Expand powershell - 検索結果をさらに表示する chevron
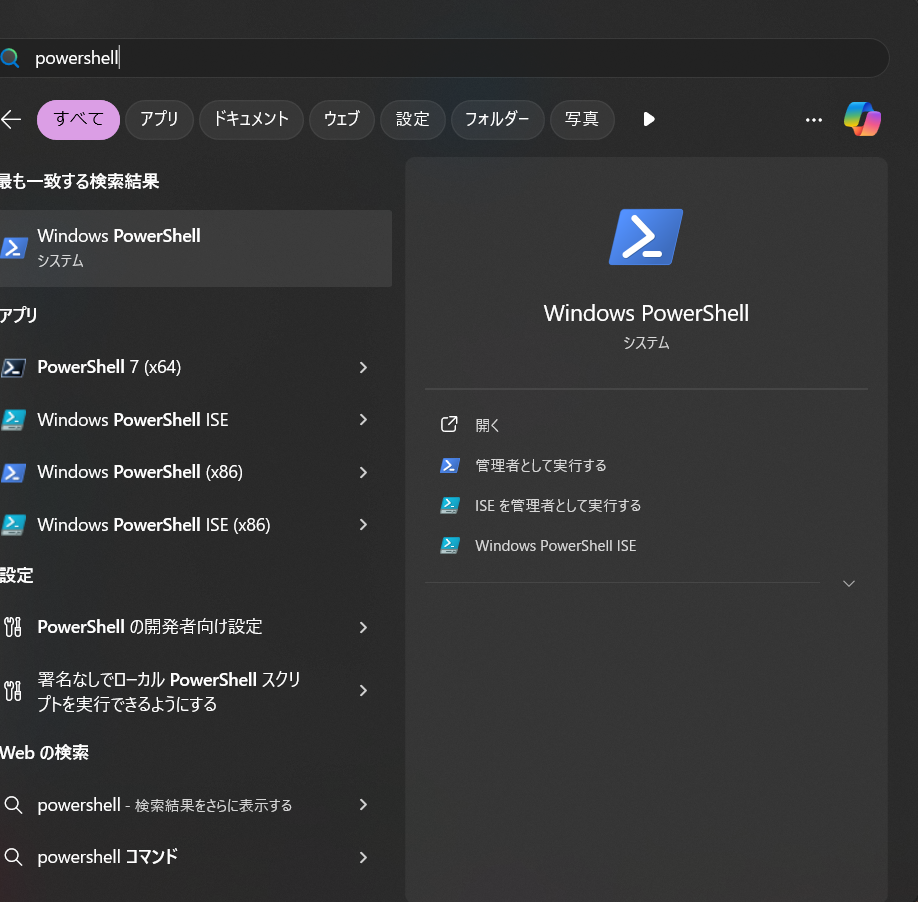The height and width of the screenshot is (902, 918). [363, 805]
